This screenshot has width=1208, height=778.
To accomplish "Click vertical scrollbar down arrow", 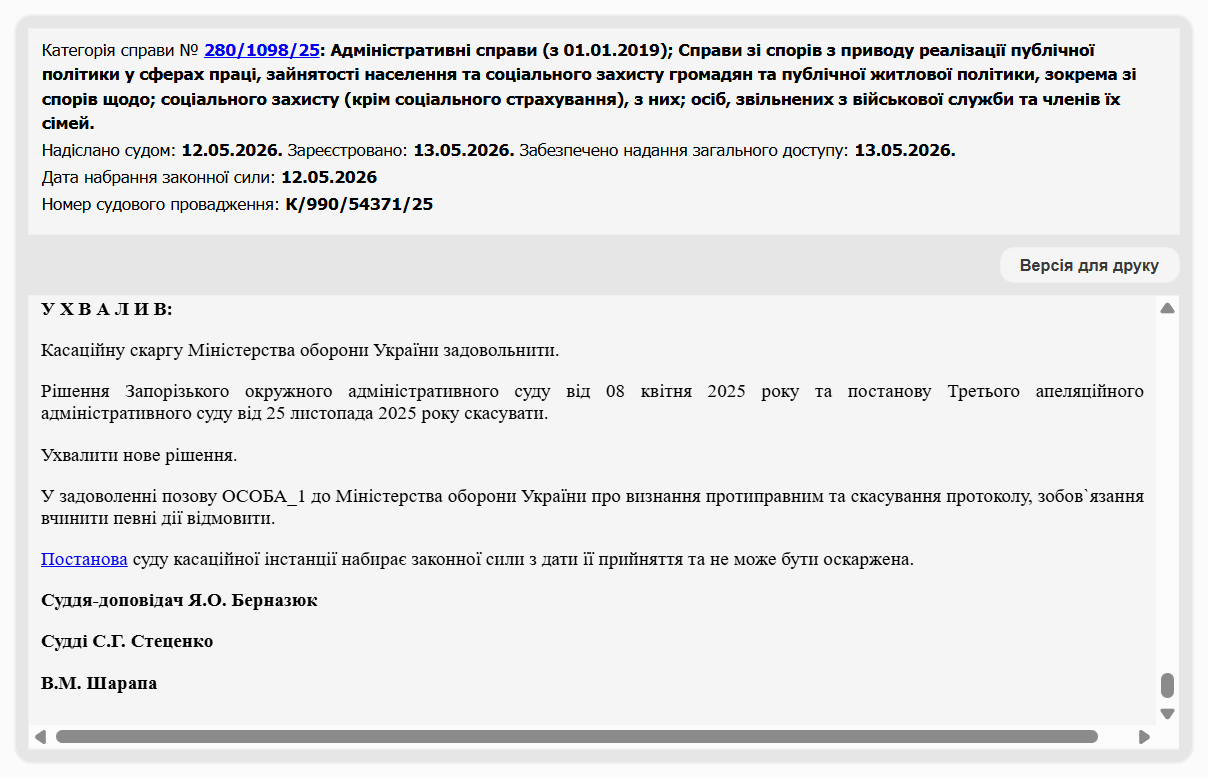I will click(x=1167, y=714).
